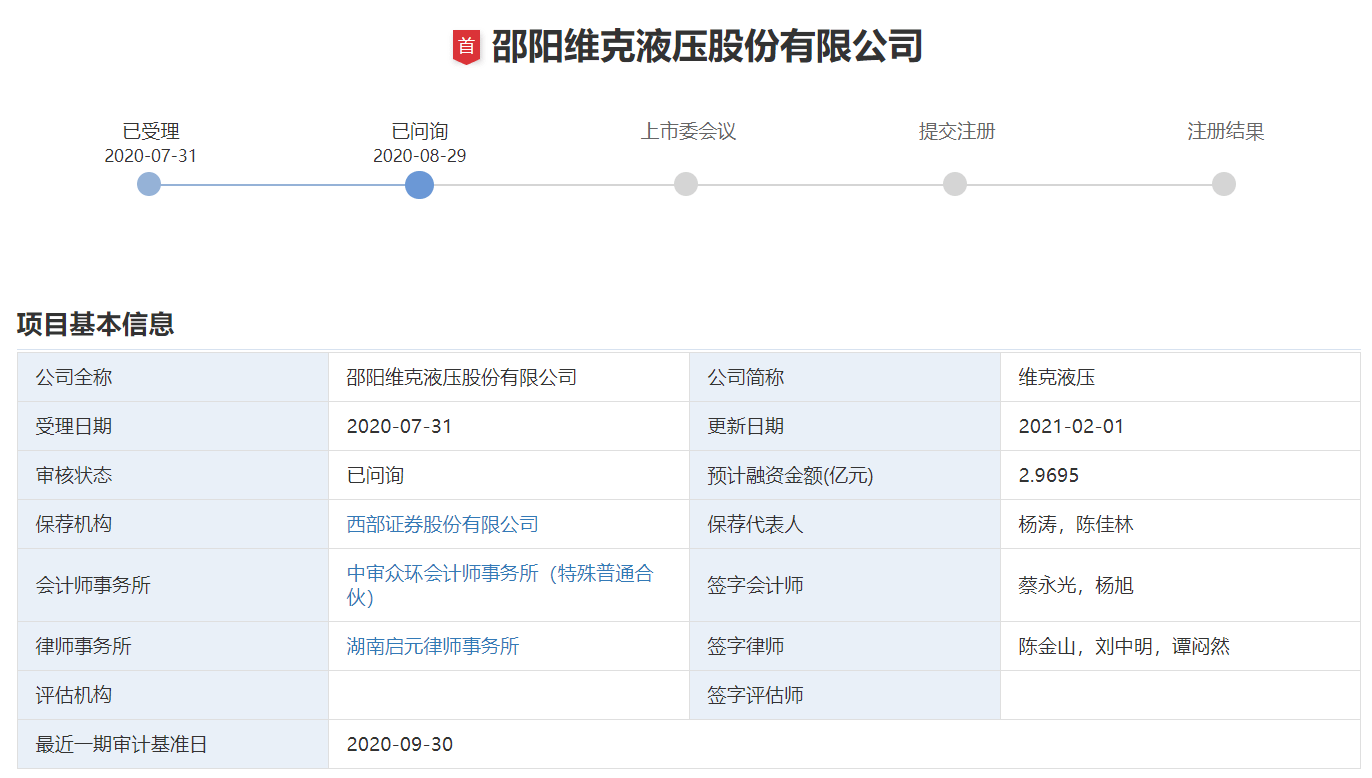The image size is (1372, 778).
Task: Click the 已问询 value in the 审核状态 row
Action: (375, 476)
